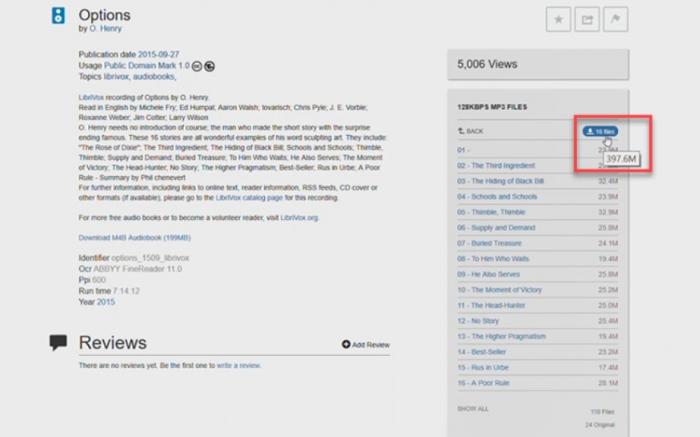700x437 pixels.
Task: Click the Flag this item icon
Action: pos(616,19)
